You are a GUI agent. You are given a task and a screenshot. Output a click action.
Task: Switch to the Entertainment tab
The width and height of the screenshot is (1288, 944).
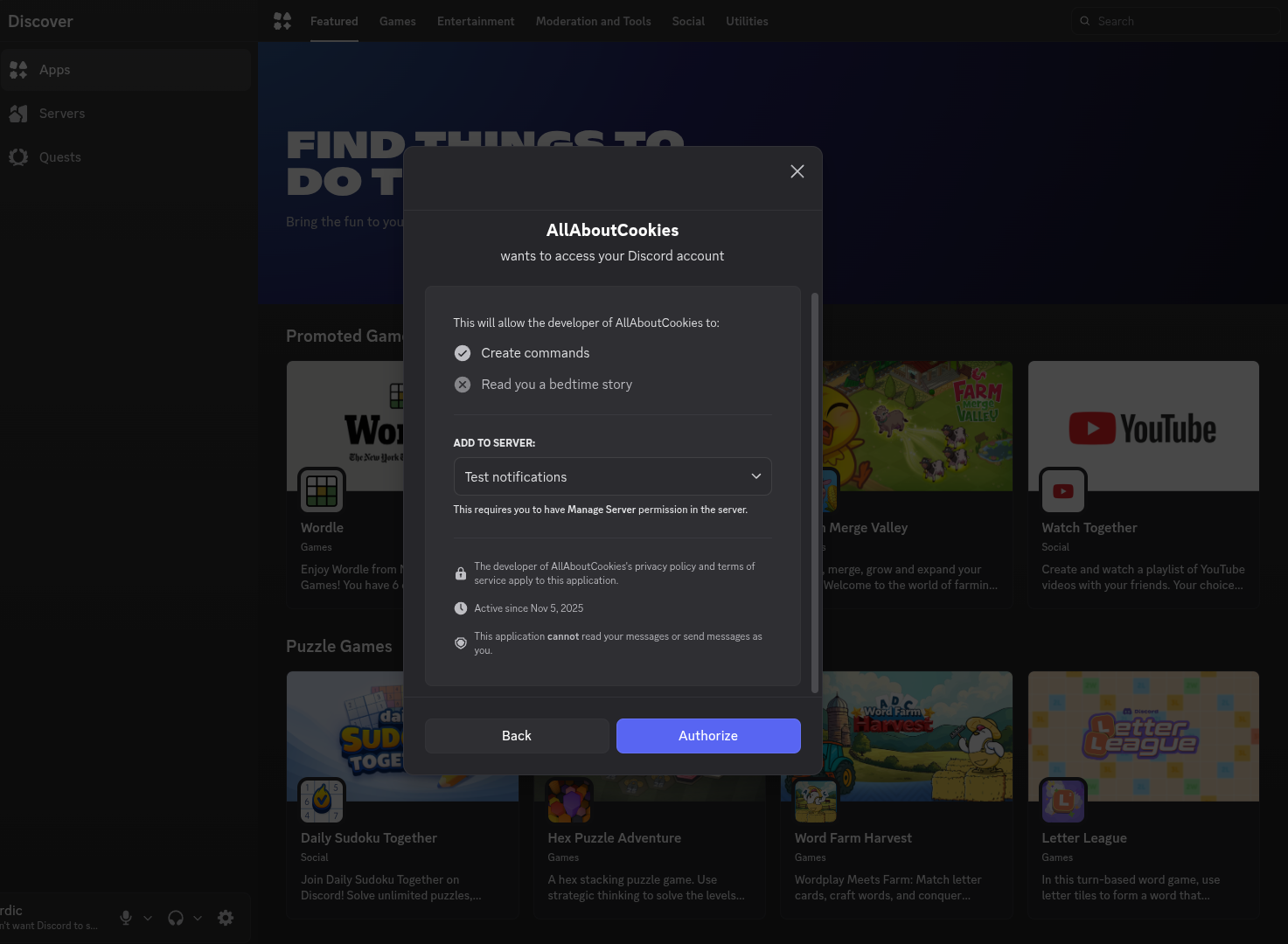(x=476, y=21)
